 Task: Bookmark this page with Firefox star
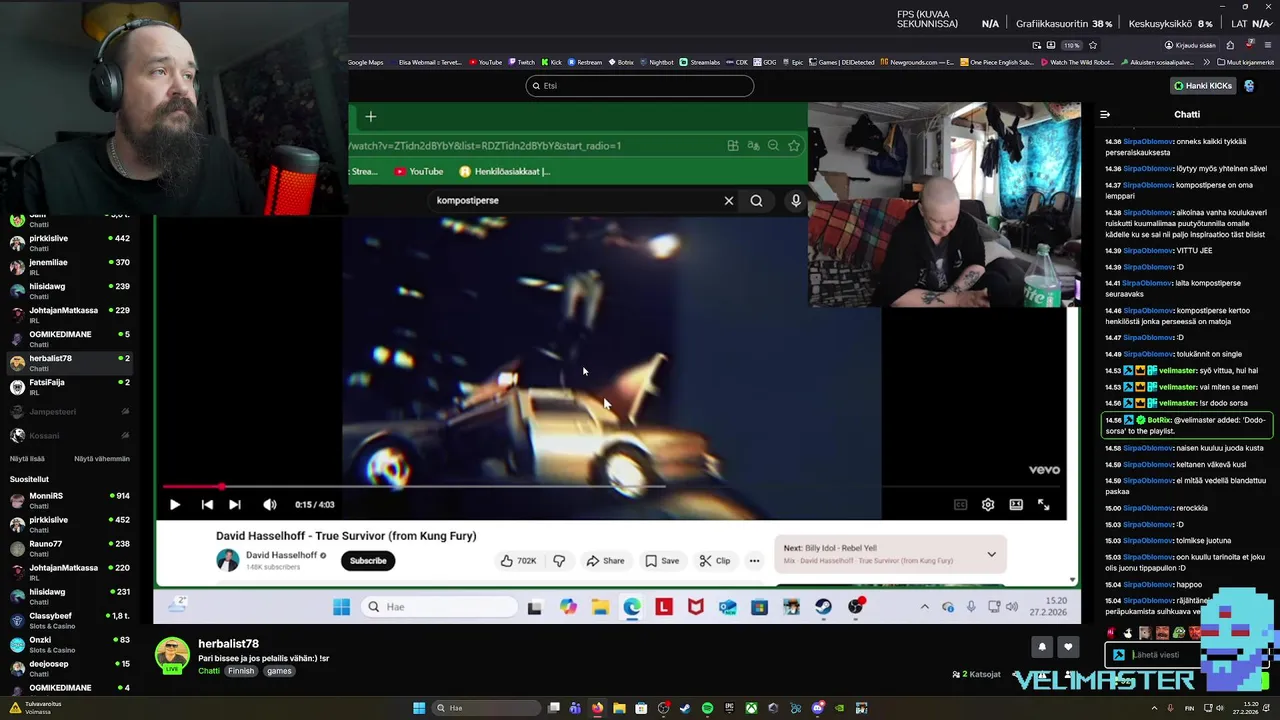pos(1093,45)
